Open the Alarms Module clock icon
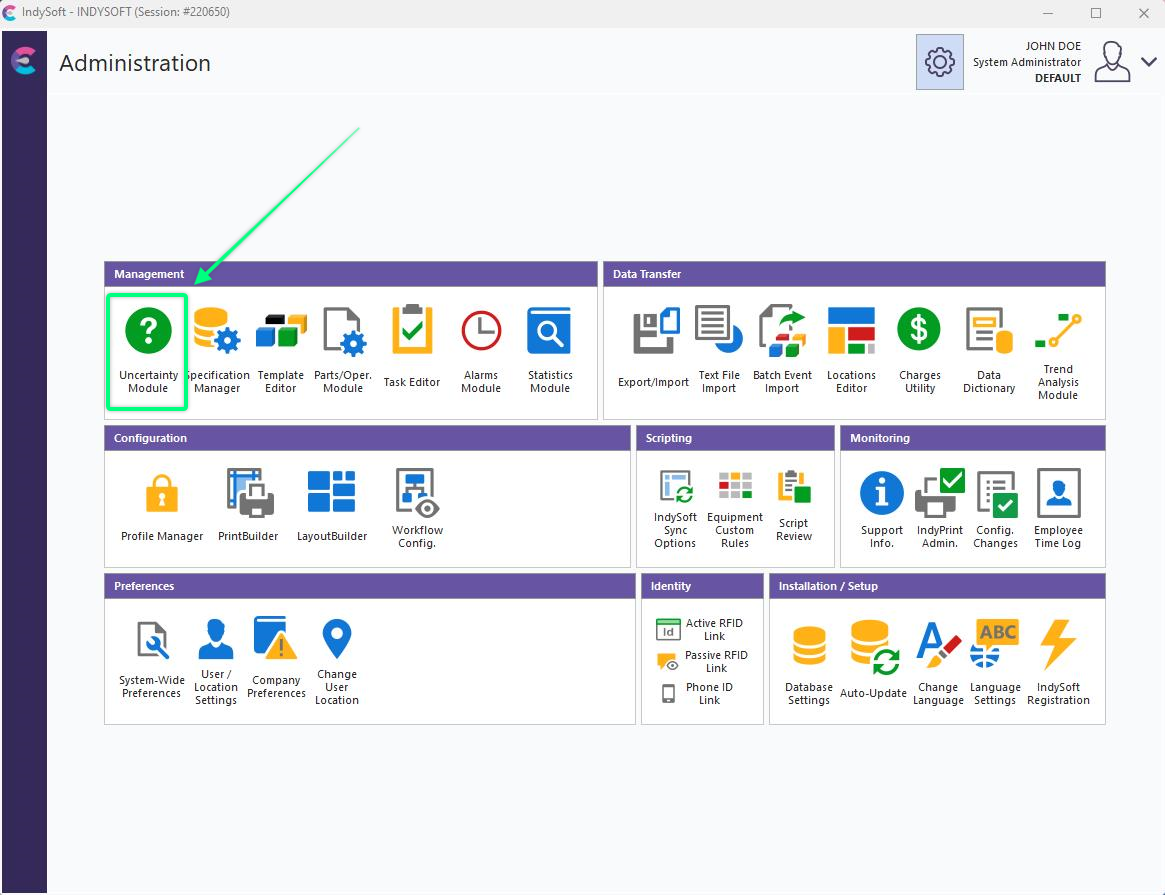Screen dimensions: 1165x895 [x=481, y=331]
